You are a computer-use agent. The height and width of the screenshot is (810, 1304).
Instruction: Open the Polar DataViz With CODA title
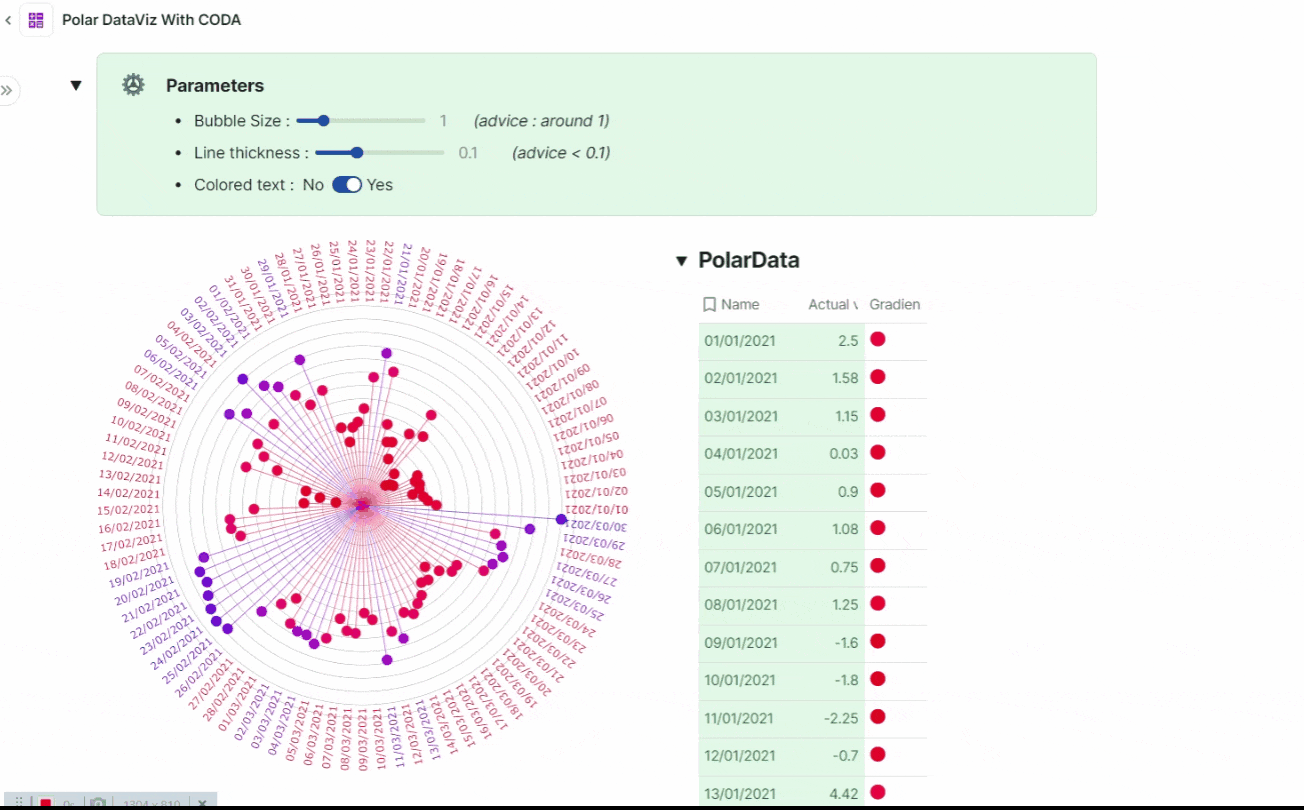[x=151, y=20]
